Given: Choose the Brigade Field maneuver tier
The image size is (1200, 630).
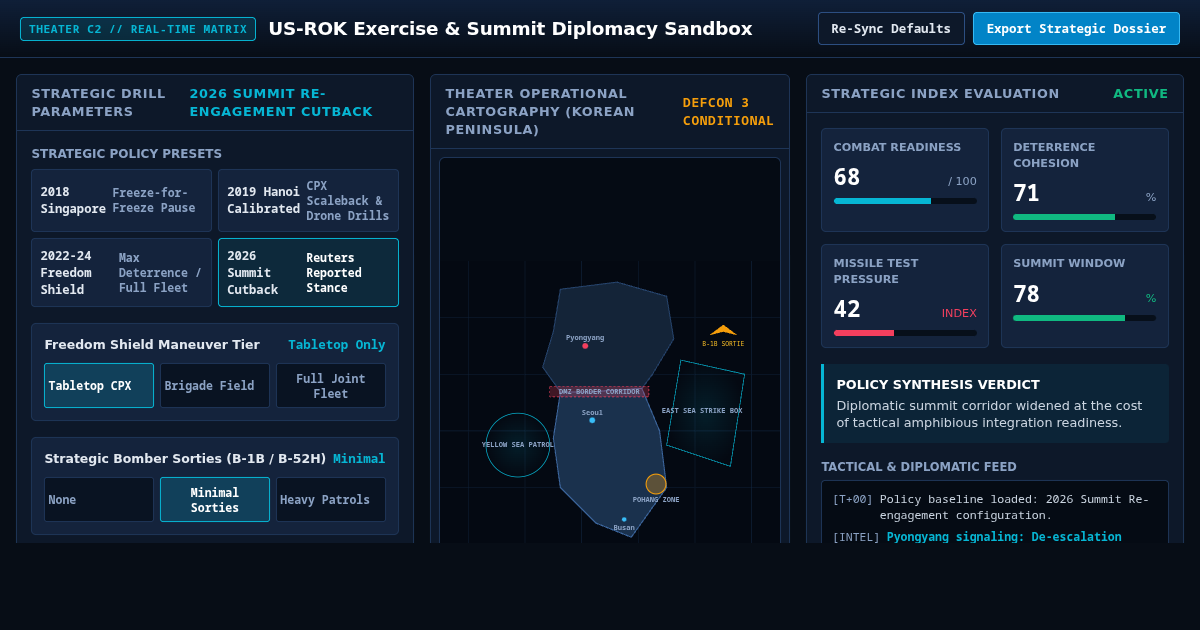Looking at the screenshot, I should tap(215, 386).
